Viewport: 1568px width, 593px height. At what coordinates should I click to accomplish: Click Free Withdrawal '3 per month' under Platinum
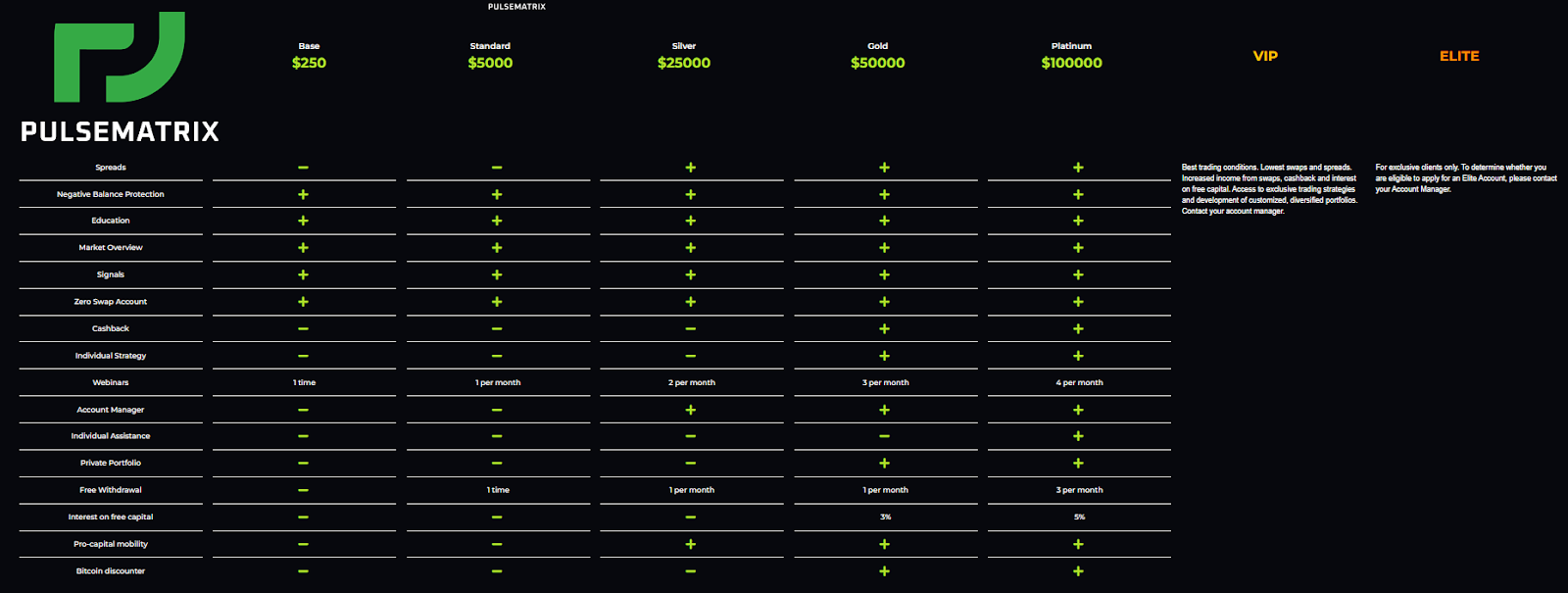(1079, 490)
